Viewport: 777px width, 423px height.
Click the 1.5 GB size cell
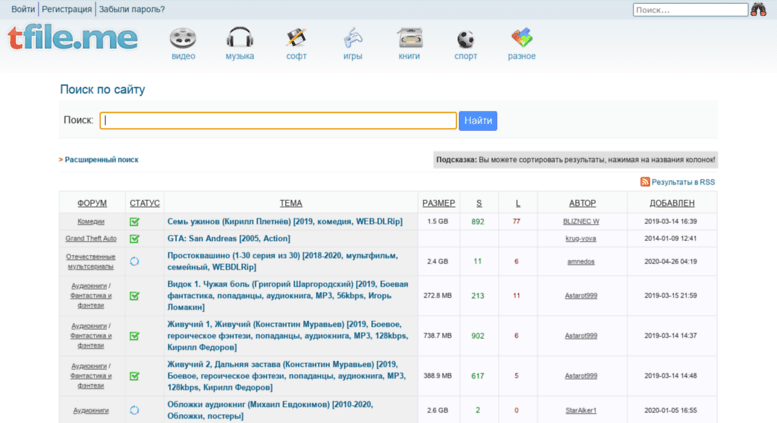(x=438, y=221)
